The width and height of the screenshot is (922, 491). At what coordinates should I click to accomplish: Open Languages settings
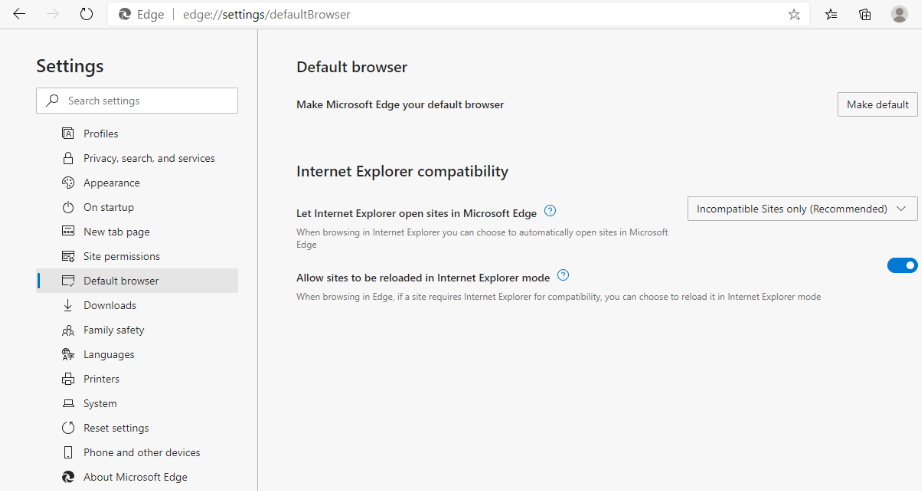136,354
